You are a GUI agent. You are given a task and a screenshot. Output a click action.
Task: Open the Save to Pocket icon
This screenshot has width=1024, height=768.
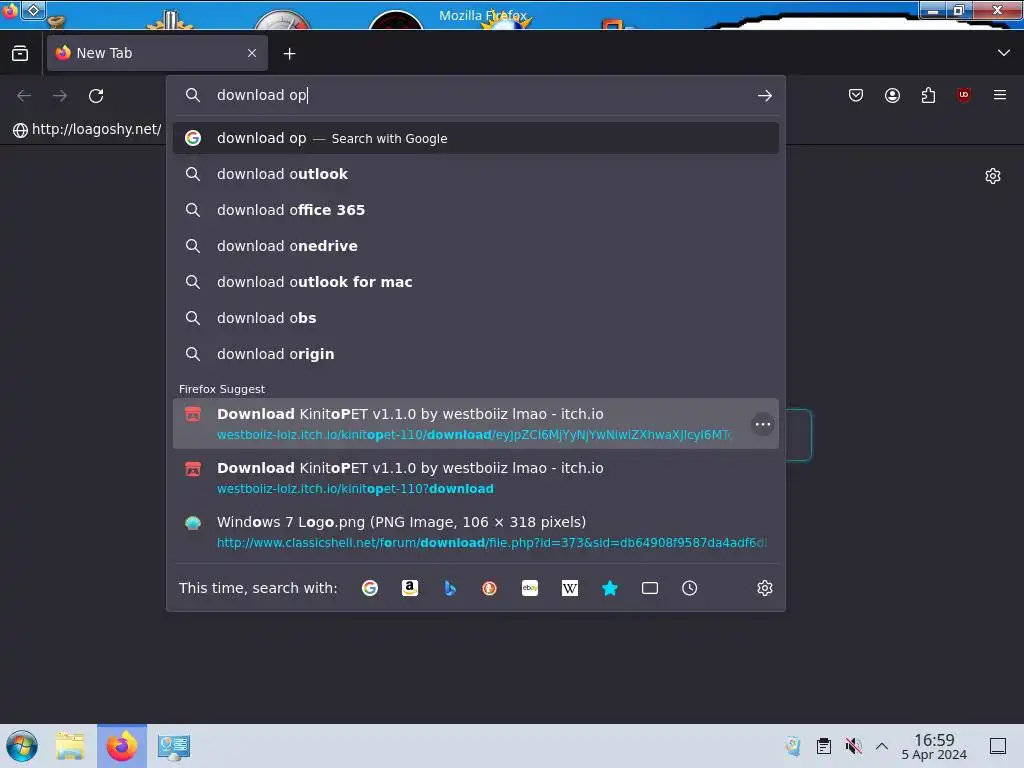[856, 95]
